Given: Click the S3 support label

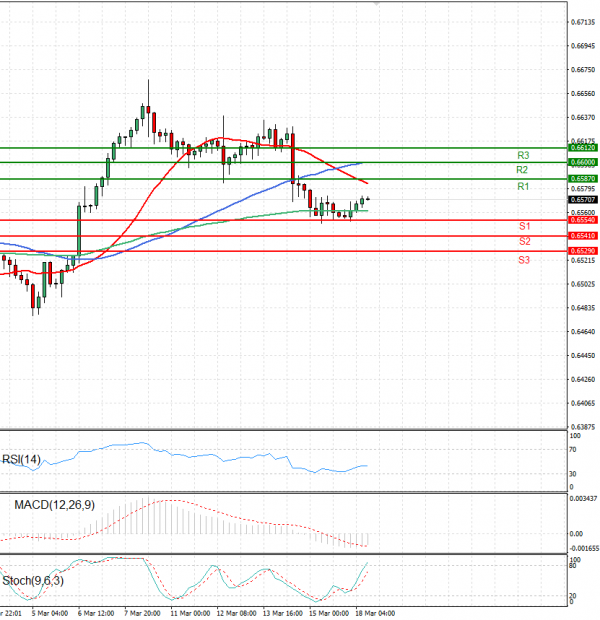Looking at the screenshot, I should pos(524,260).
